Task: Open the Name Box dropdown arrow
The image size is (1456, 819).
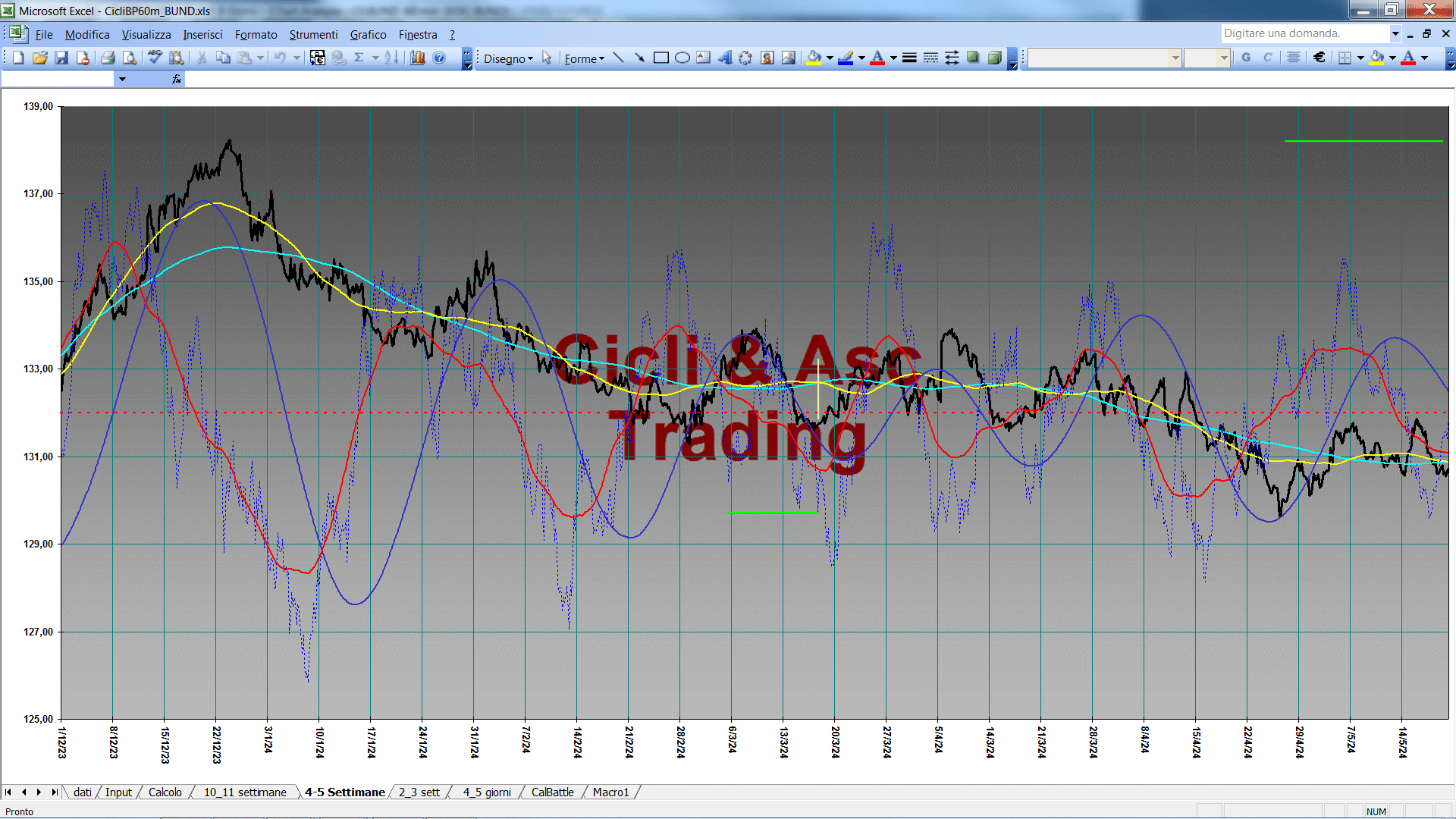Action: 121,79
